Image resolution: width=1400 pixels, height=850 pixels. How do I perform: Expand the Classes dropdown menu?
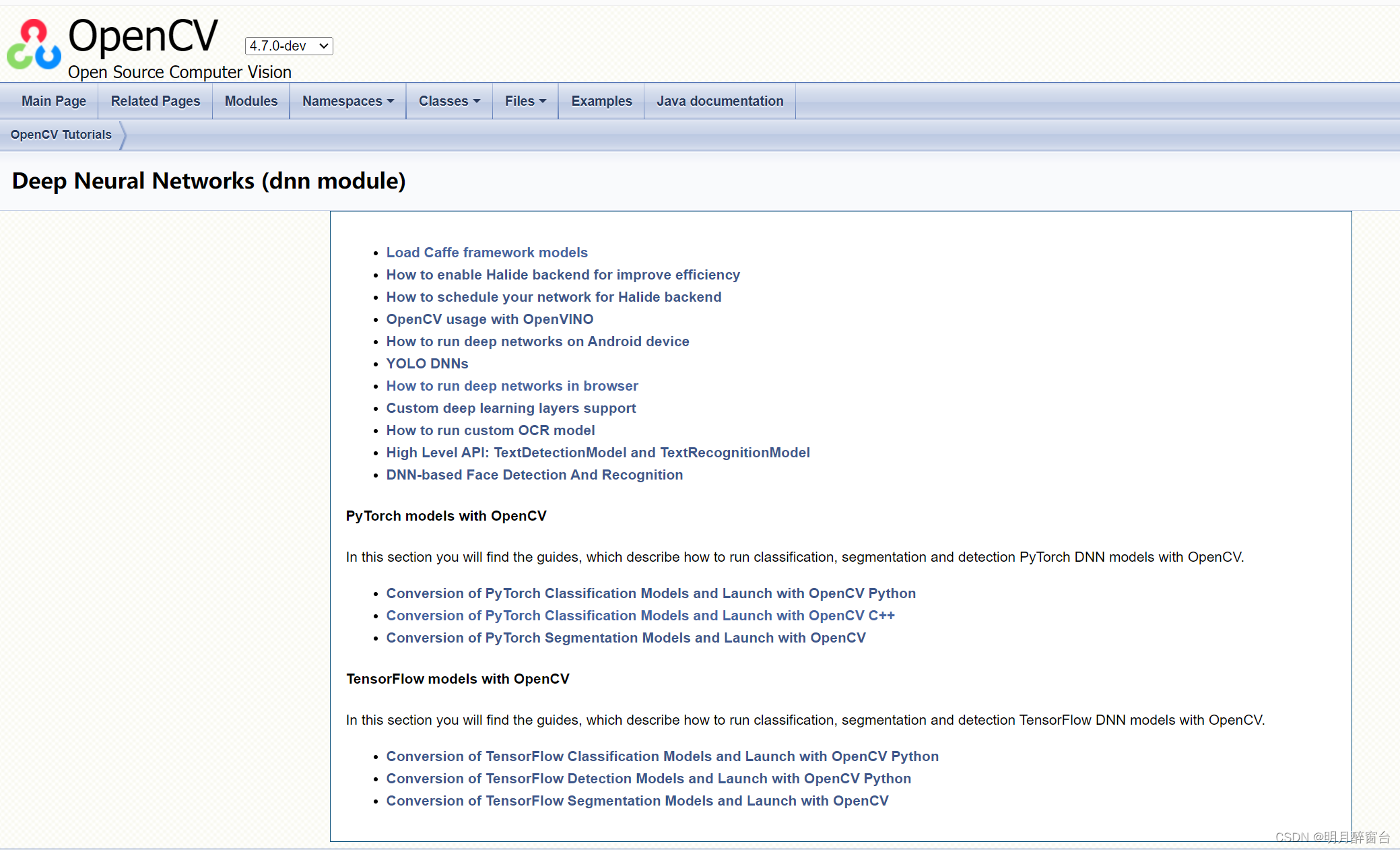point(449,101)
